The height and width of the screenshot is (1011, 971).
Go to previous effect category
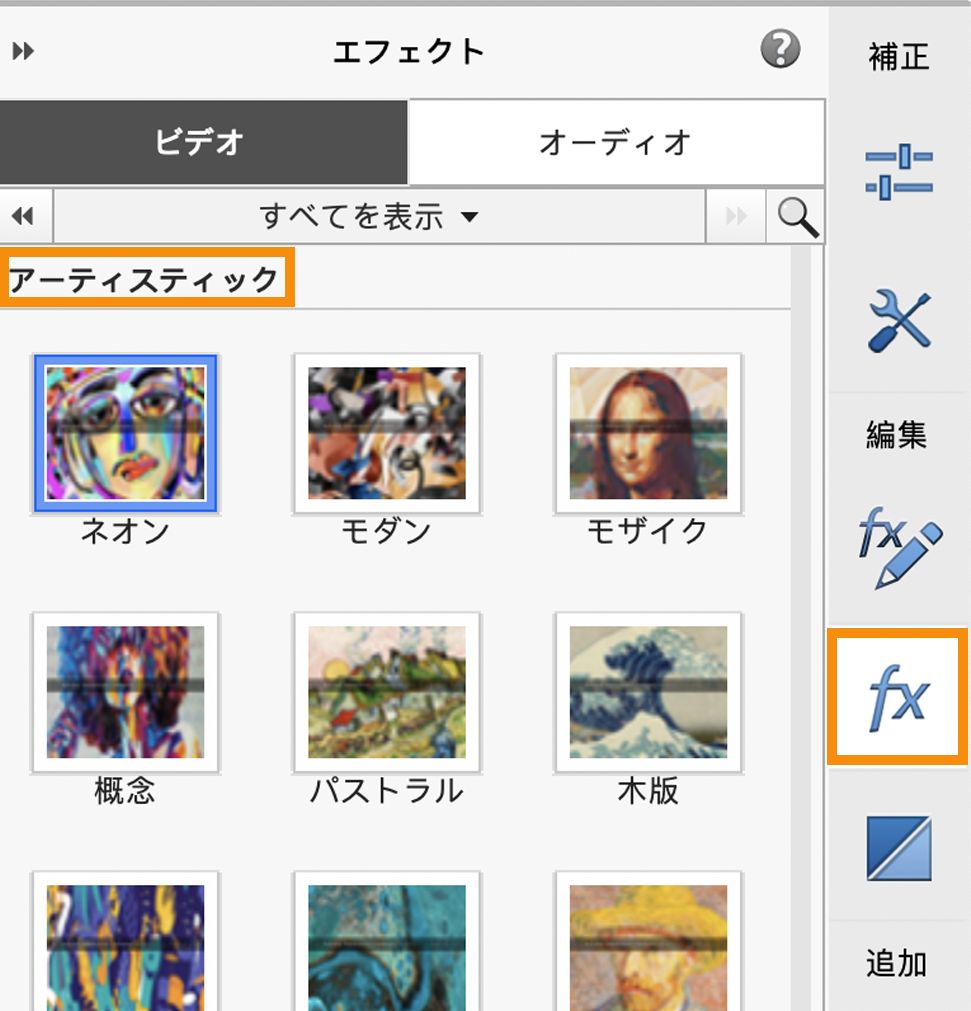(25, 216)
